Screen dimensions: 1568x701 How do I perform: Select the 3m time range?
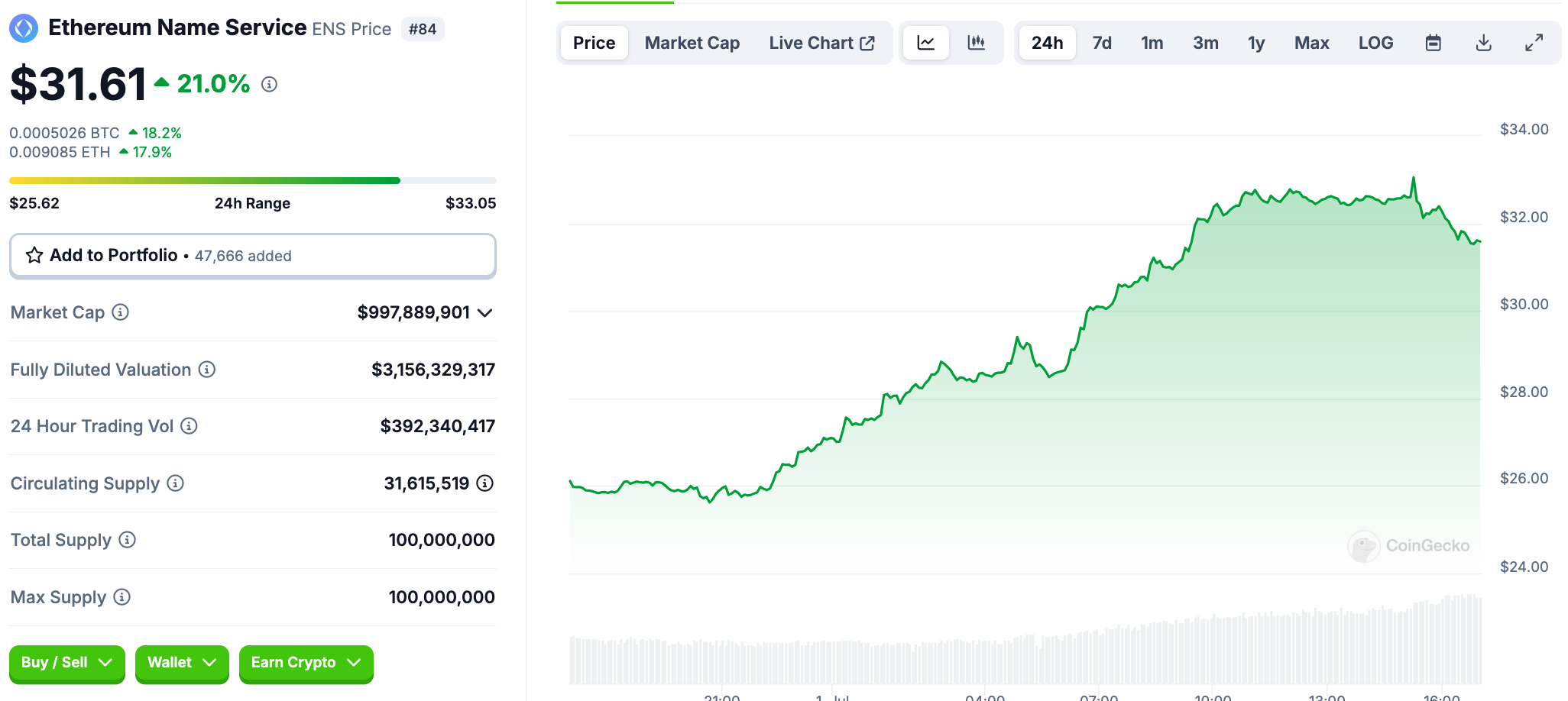1206,43
